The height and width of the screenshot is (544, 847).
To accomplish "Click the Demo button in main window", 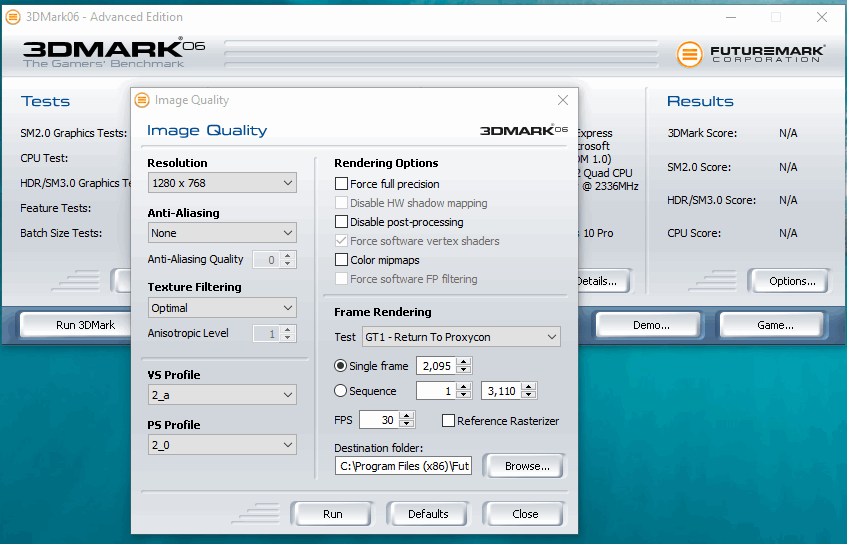I will pos(651,325).
